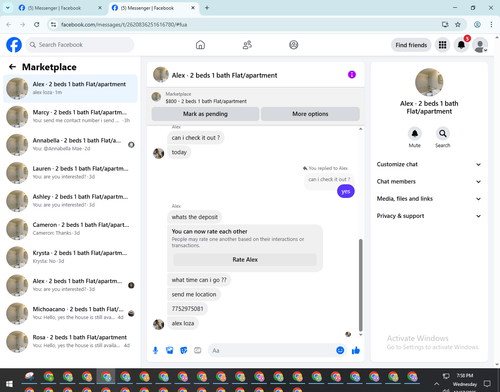The image size is (500, 392).
Task: Click the Find friends button
Action: (x=411, y=45)
